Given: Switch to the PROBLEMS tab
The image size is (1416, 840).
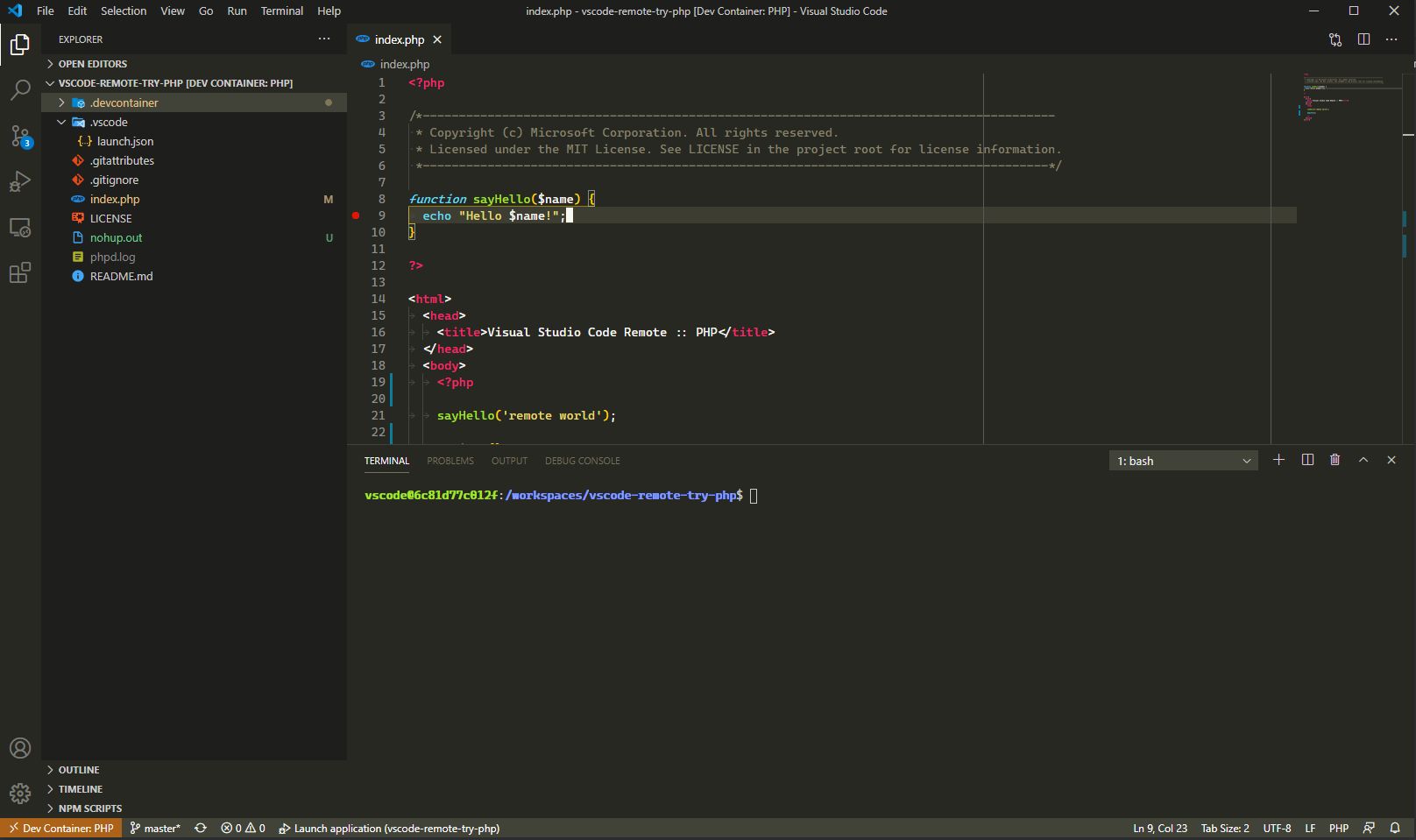Looking at the screenshot, I should pyautogui.click(x=450, y=461).
